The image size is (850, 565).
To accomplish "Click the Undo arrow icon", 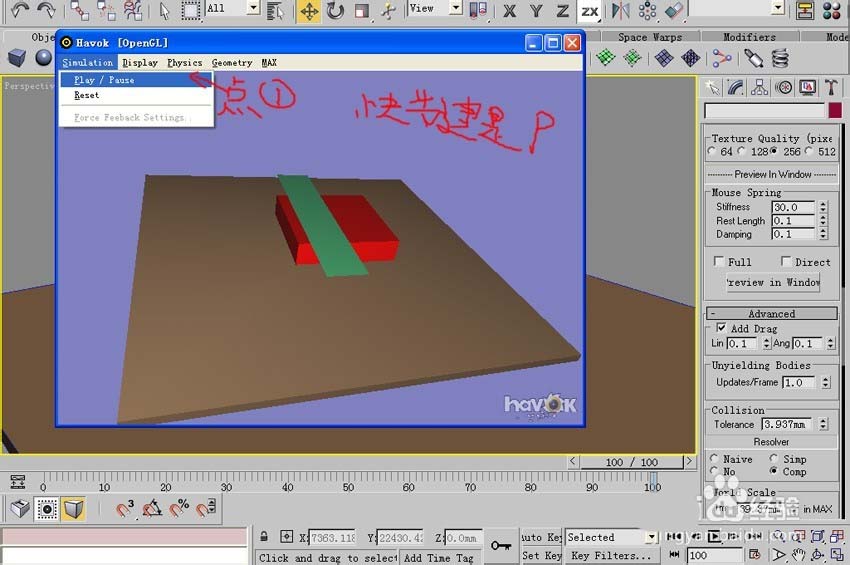I will [x=20, y=10].
